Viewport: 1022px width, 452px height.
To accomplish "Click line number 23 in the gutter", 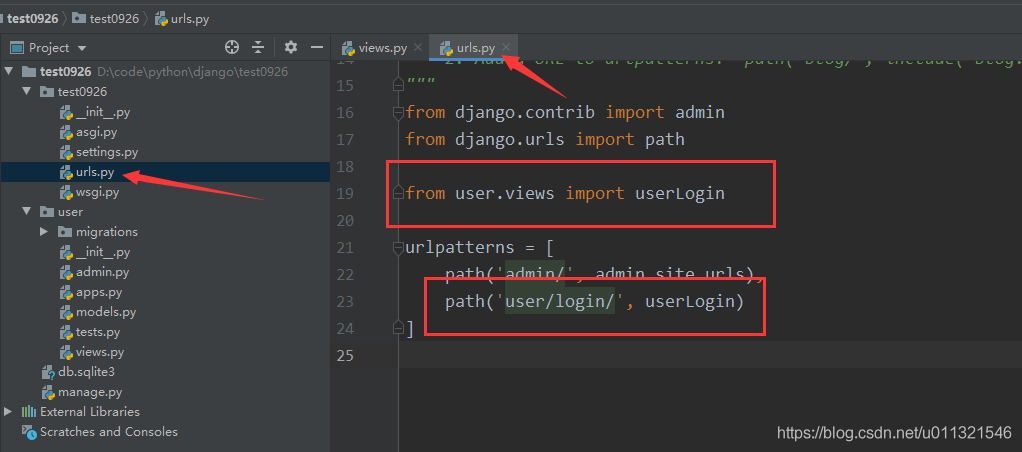I will click(345, 301).
